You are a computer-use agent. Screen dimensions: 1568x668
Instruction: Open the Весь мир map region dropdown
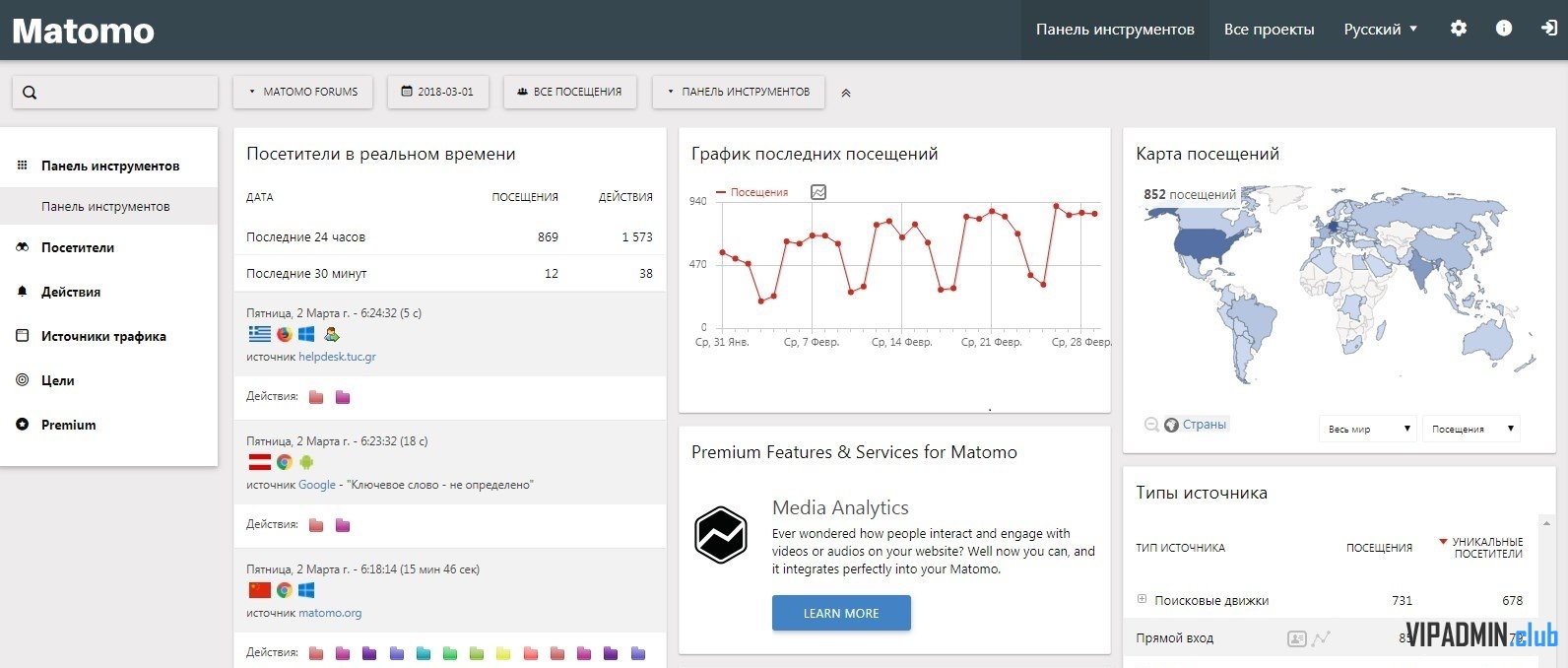pos(1367,429)
